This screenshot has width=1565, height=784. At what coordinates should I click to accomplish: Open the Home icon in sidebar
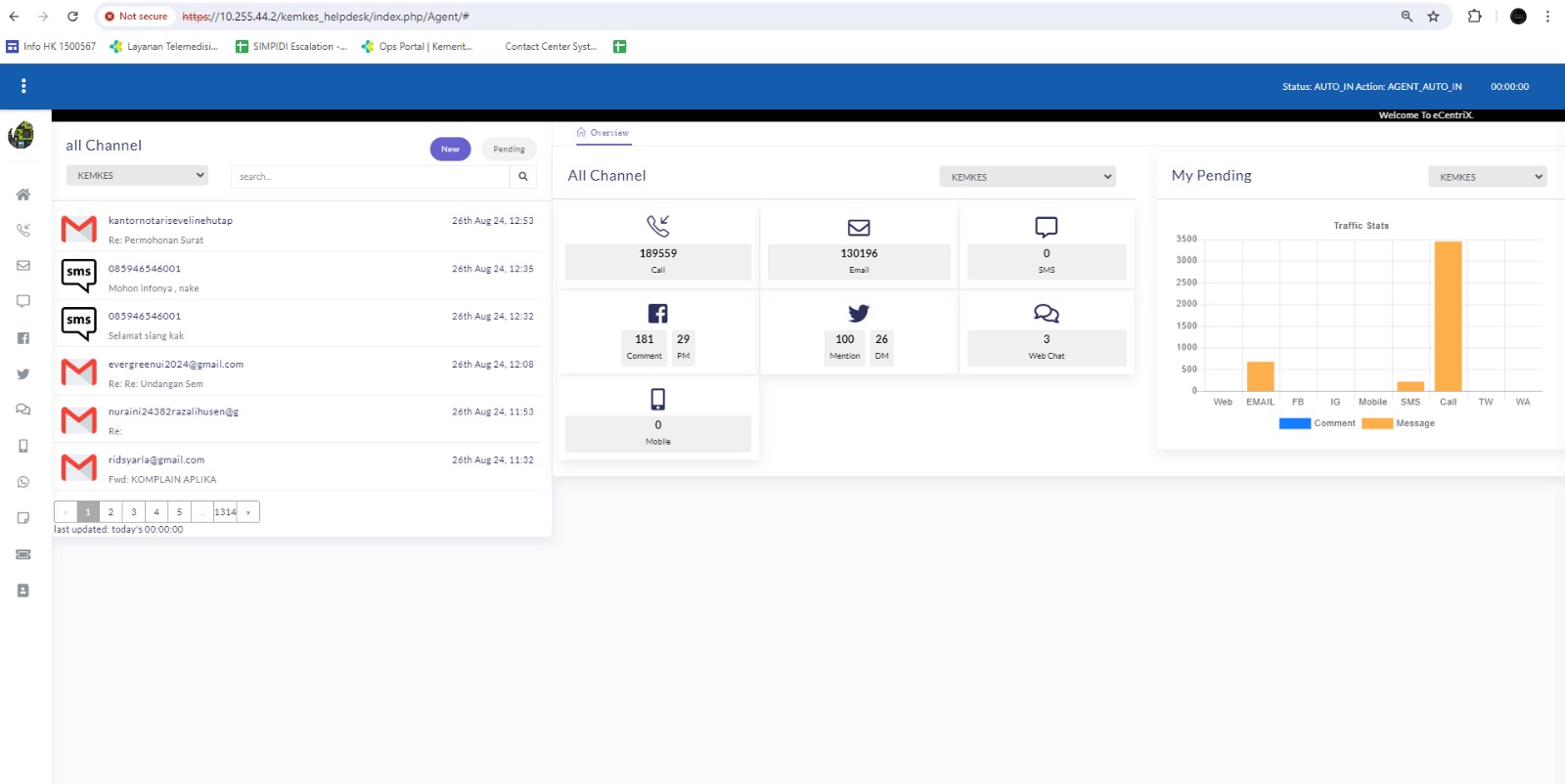(23, 195)
